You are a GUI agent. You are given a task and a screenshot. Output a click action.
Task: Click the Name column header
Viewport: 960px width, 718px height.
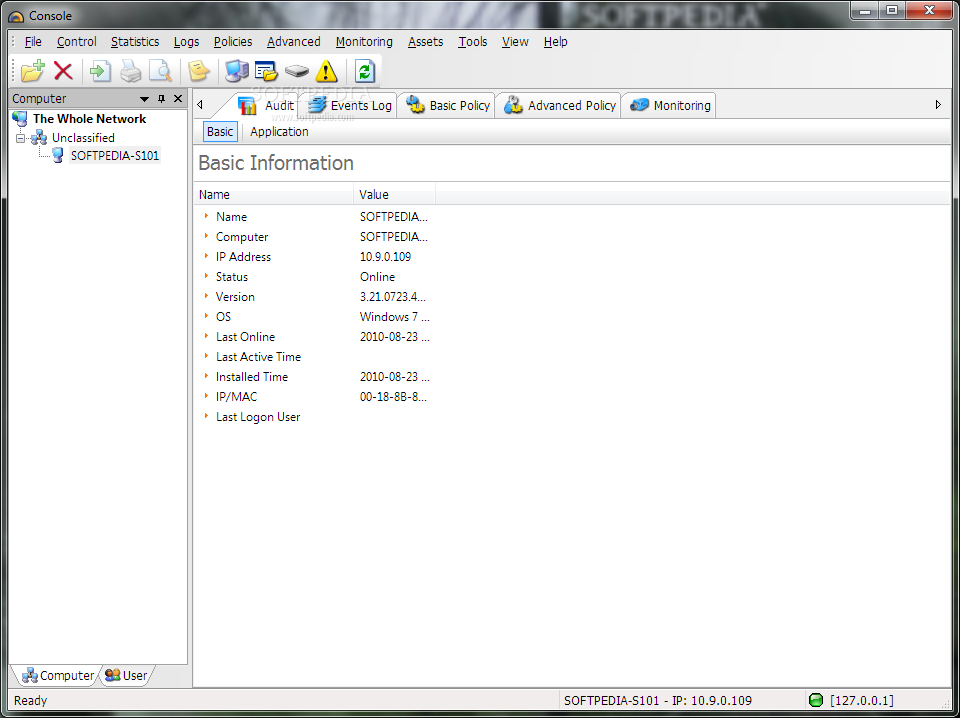click(274, 195)
